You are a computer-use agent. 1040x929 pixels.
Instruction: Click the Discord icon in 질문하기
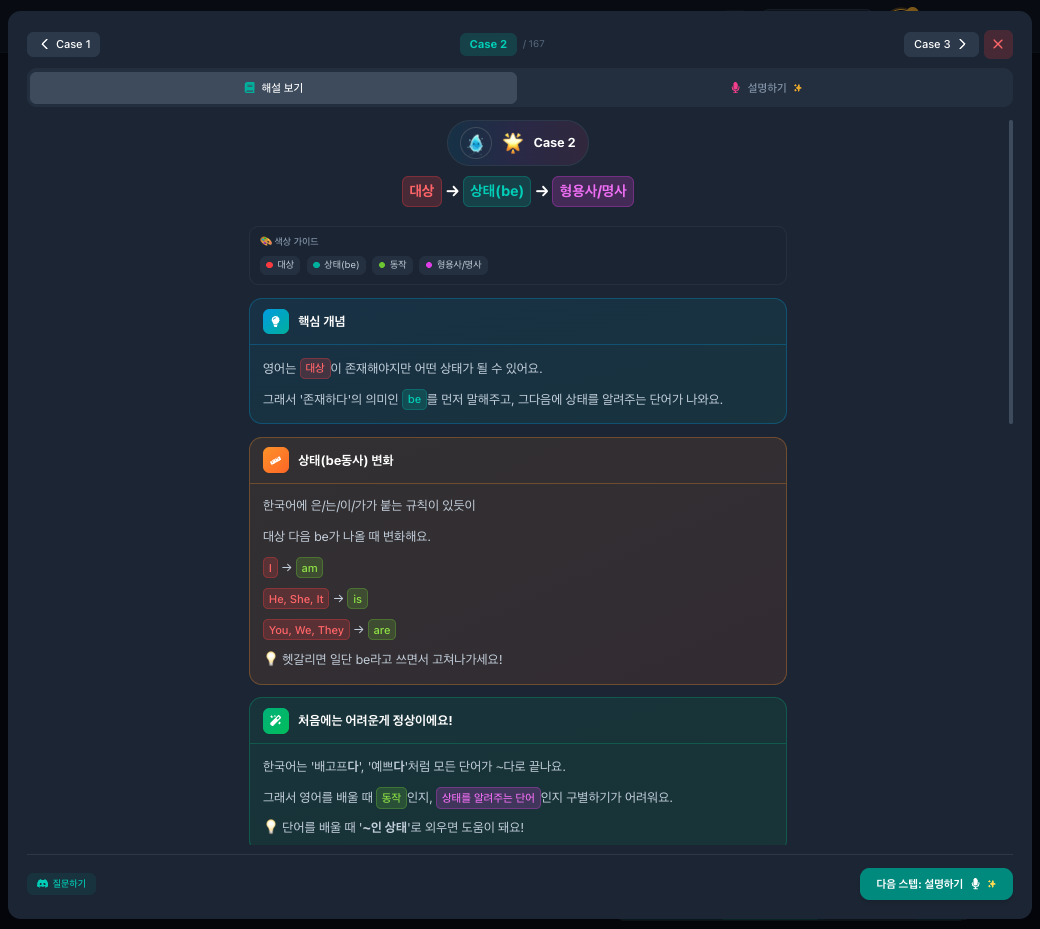click(42, 884)
